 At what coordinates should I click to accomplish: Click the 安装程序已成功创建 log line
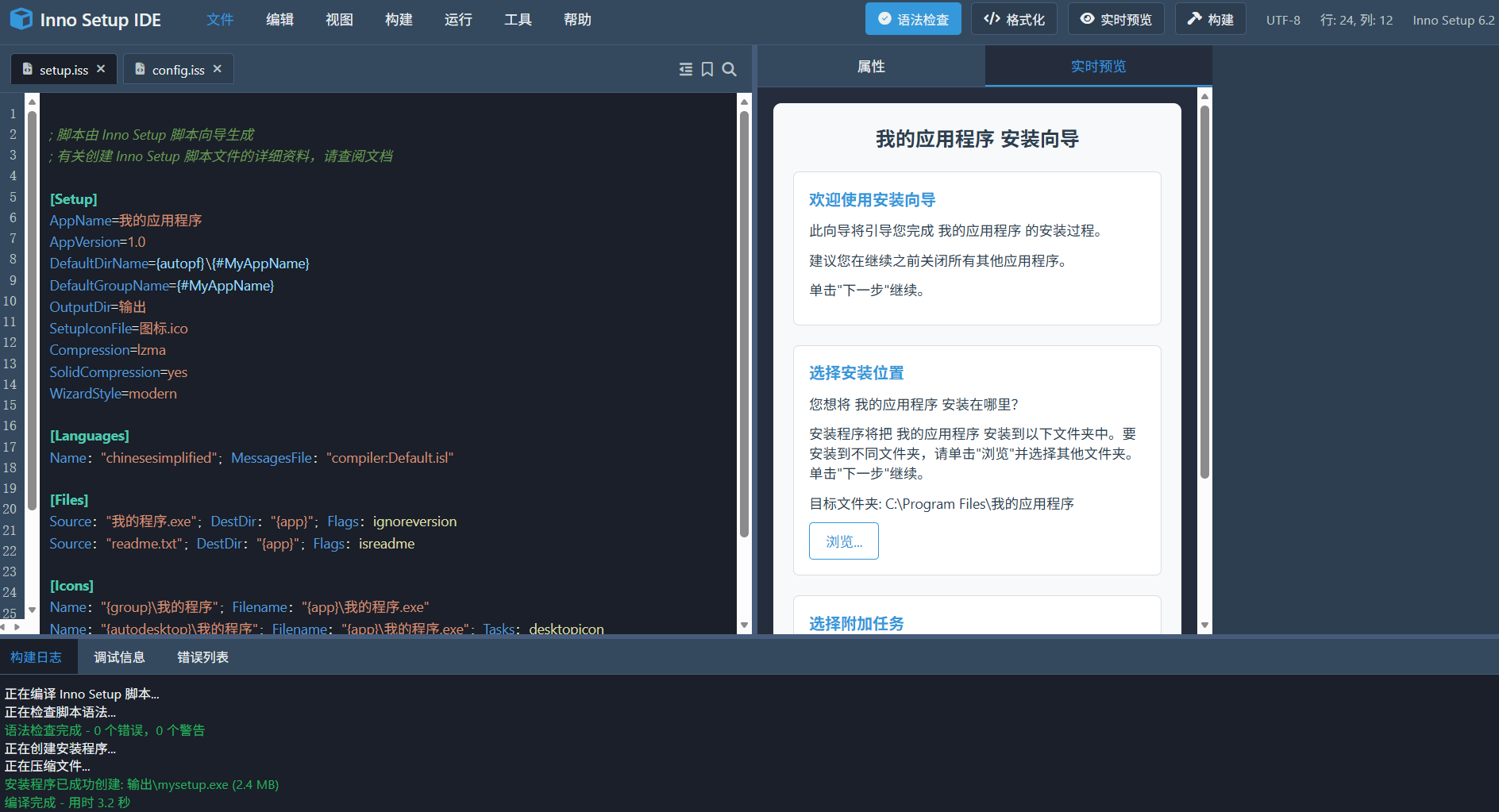141,784
